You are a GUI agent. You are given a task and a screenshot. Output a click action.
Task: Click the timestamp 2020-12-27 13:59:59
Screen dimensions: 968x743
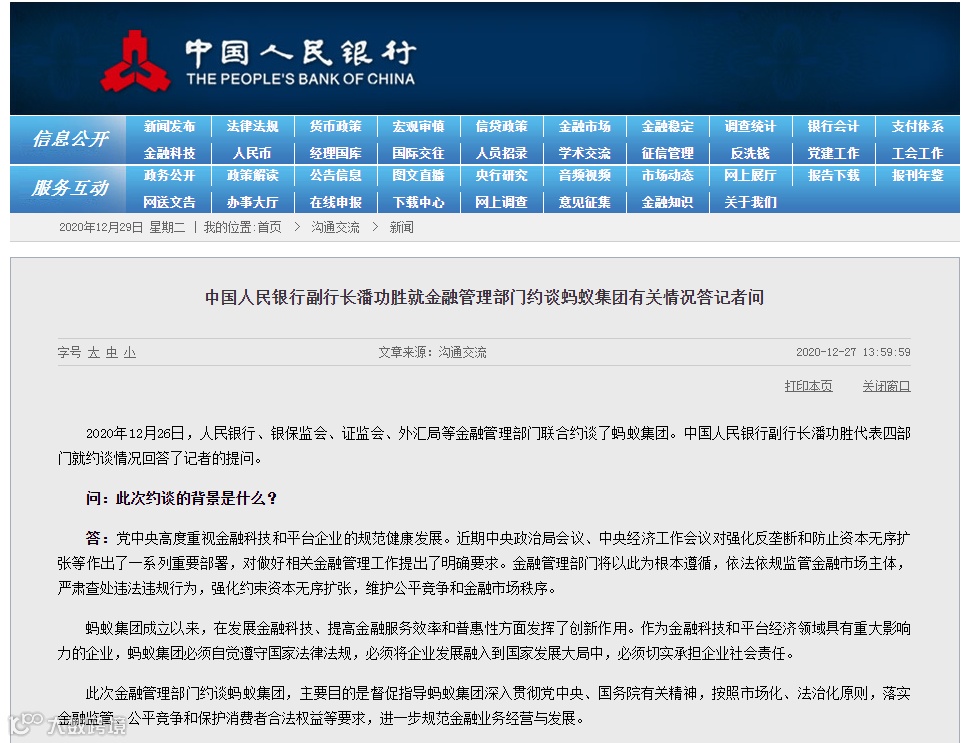853,352
